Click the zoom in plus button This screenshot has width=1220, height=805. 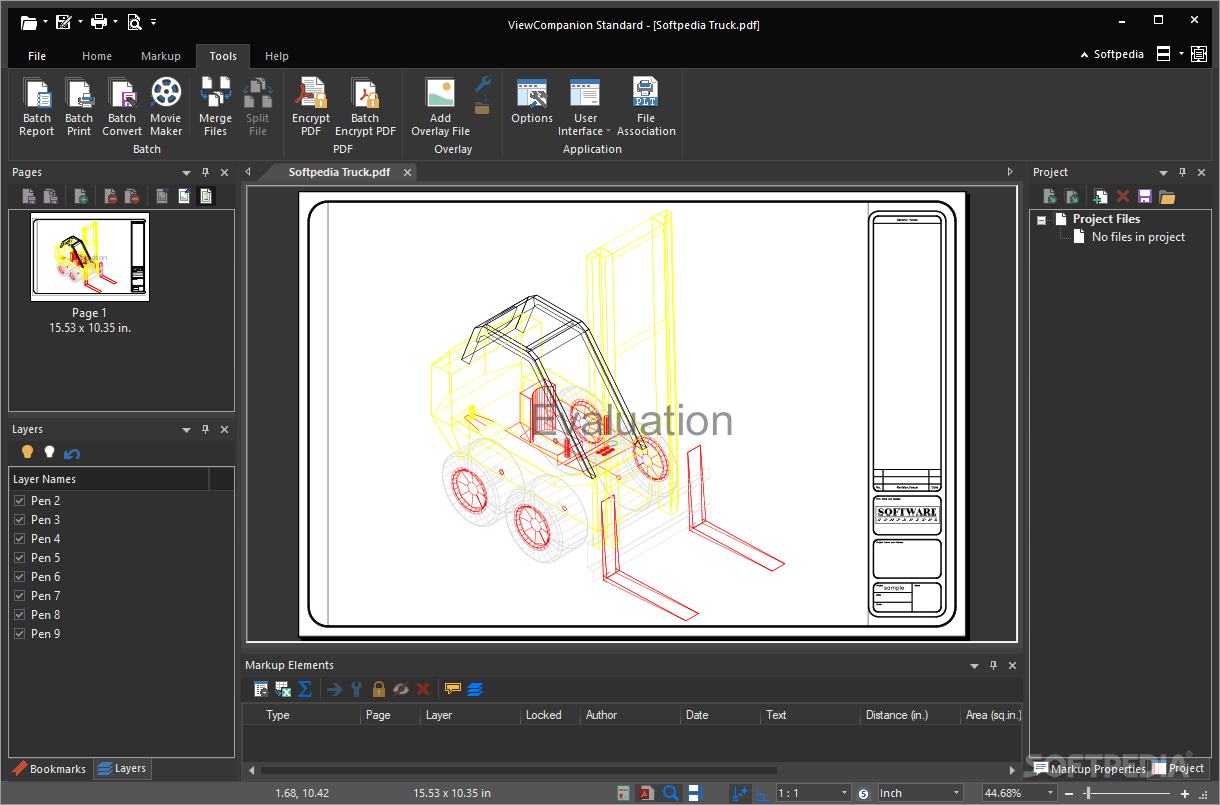pos(1184,793)
